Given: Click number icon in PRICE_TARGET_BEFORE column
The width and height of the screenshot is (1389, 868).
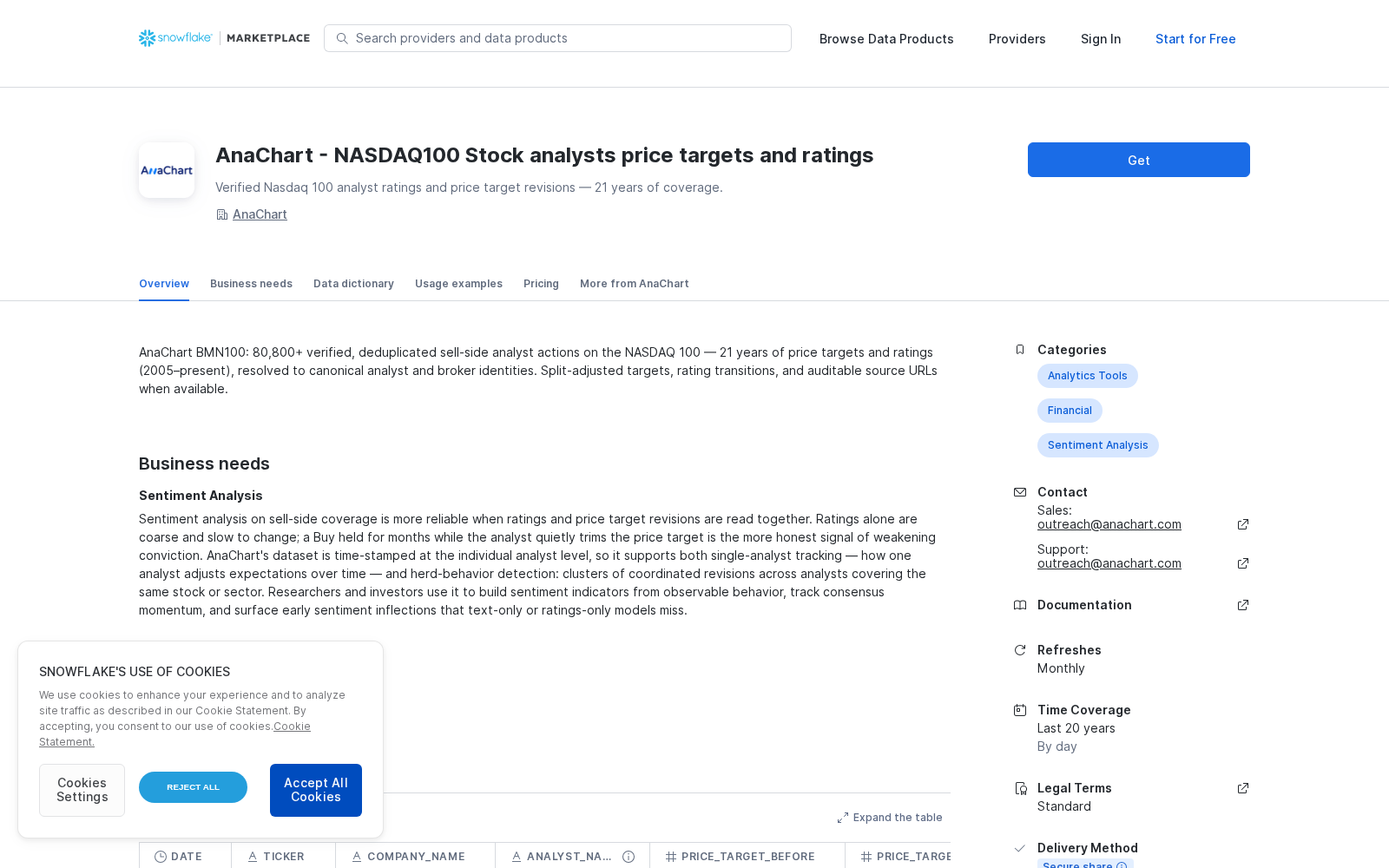Looking at the screenshot, I should [671, 857].
